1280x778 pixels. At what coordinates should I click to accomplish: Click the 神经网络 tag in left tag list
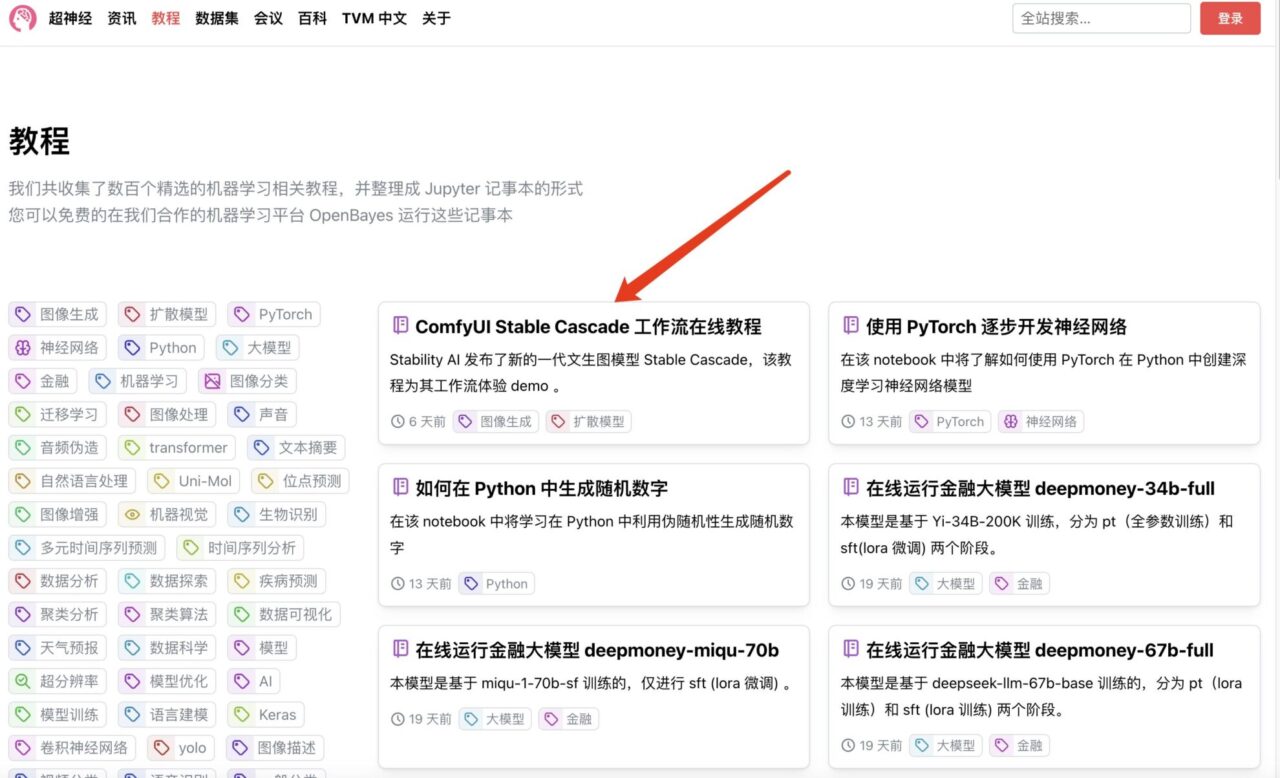[58, 348]
